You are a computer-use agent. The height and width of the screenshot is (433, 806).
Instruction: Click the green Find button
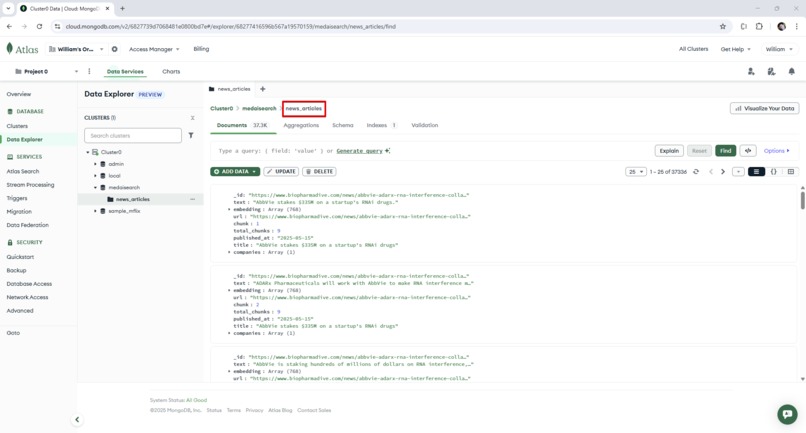click(x=725, y=151)
